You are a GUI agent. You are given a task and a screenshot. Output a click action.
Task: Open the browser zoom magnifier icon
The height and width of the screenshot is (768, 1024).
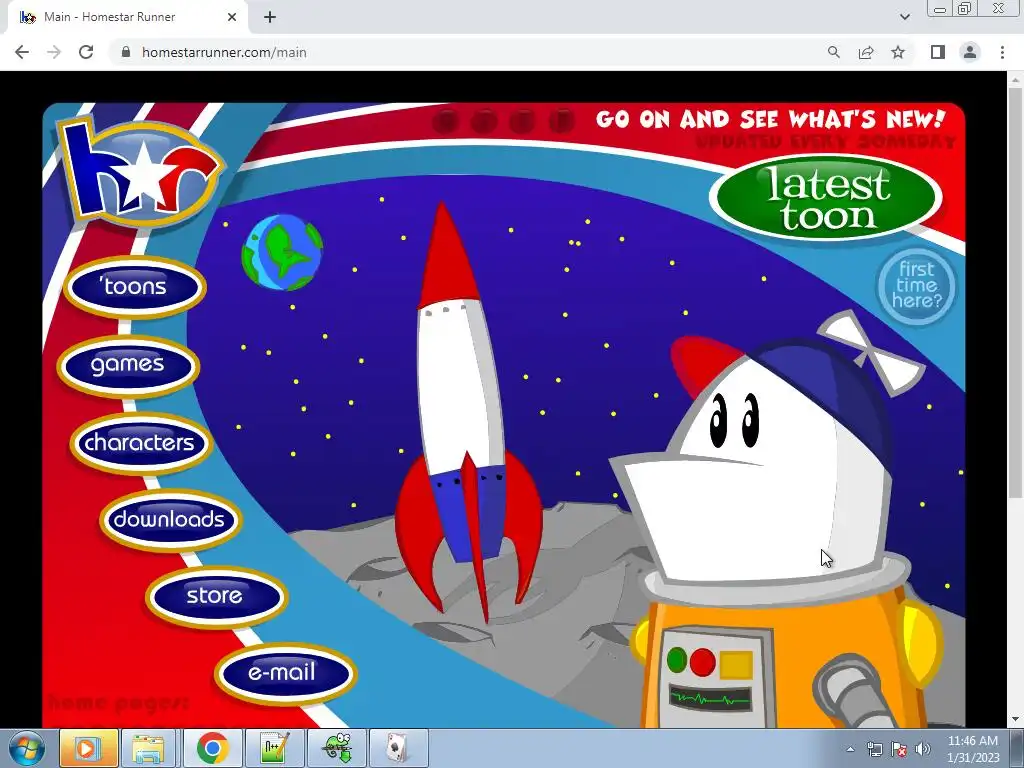[x=833, y=52]
